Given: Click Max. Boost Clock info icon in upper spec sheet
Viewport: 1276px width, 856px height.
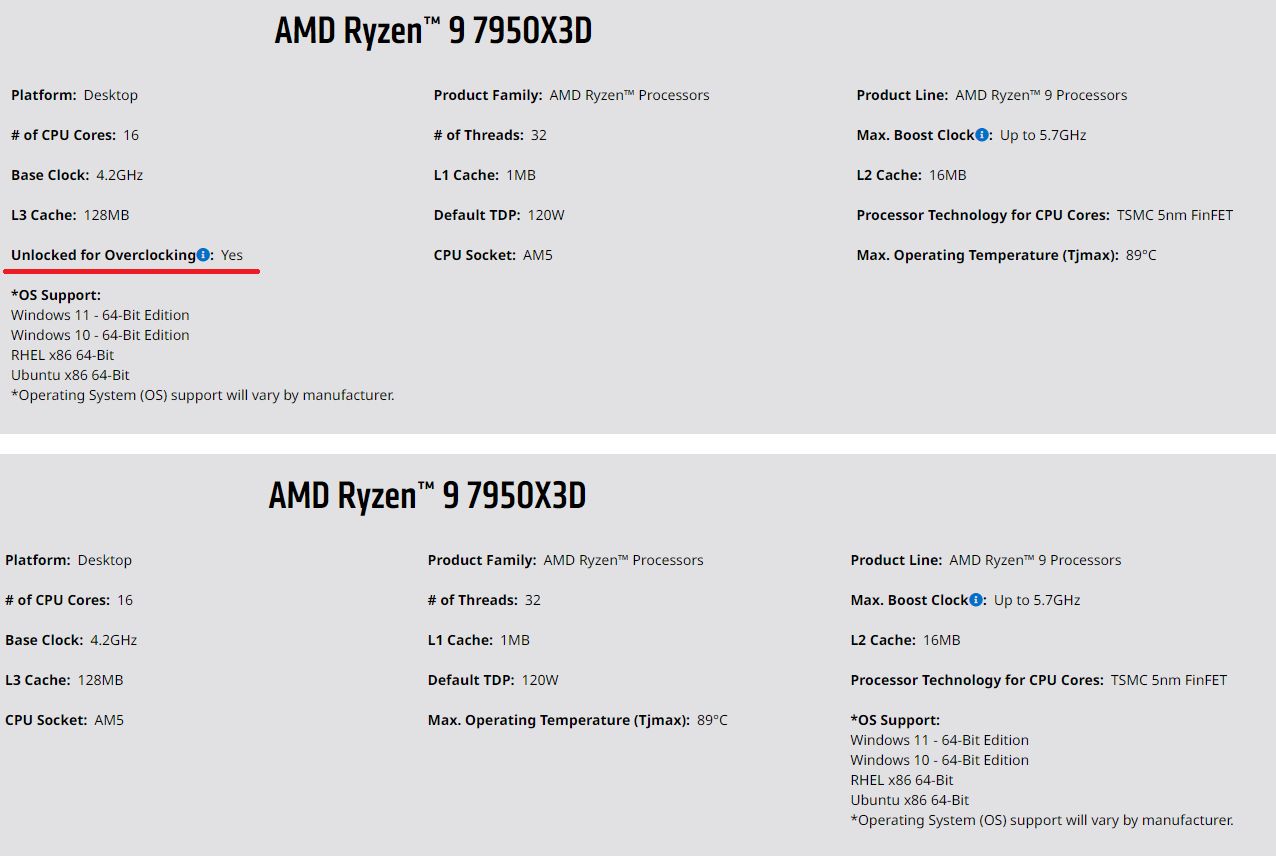Looking at the screenshot, I should pos(982,135).
